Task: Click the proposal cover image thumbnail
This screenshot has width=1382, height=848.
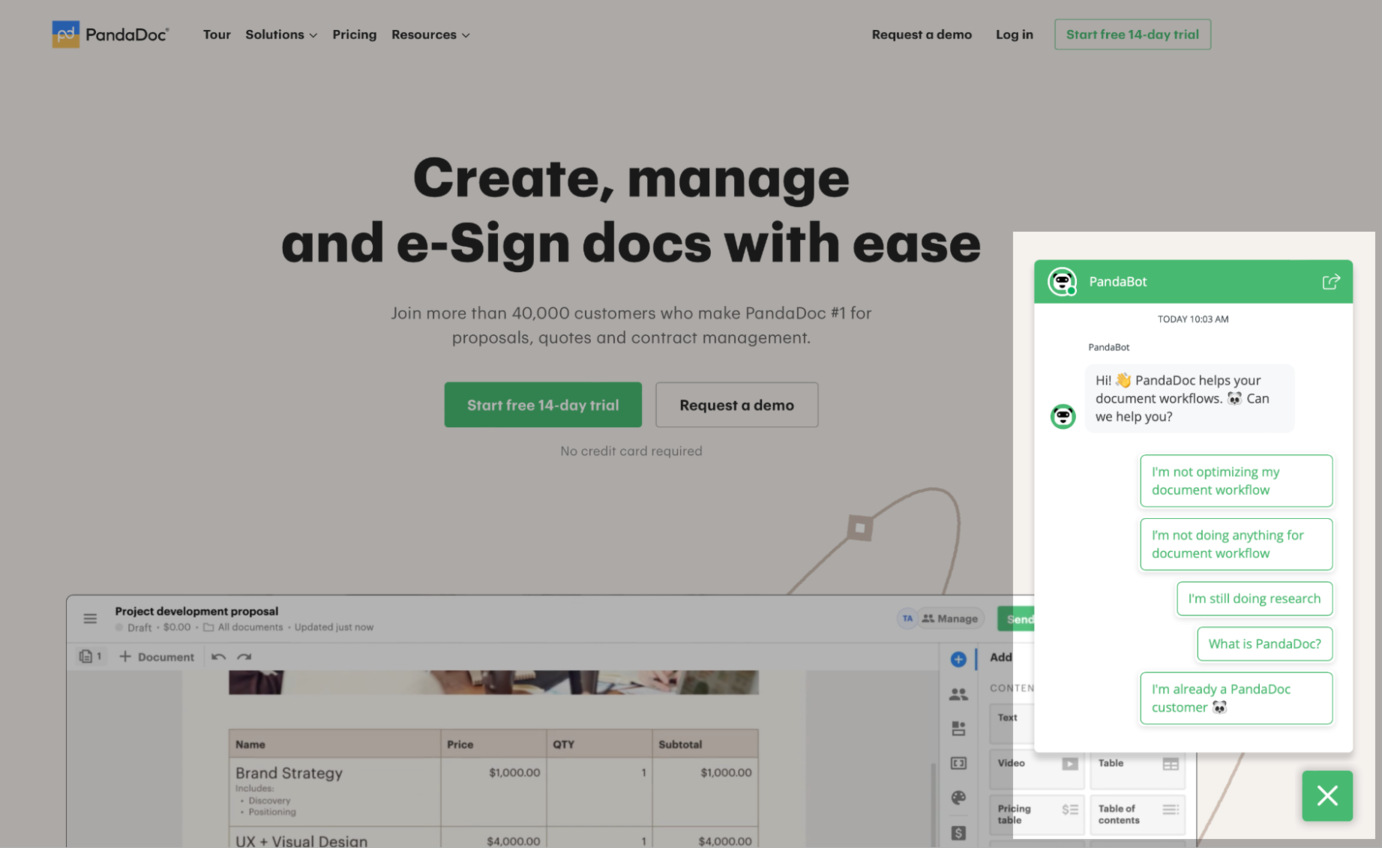Action: click(x=493, y=683)
